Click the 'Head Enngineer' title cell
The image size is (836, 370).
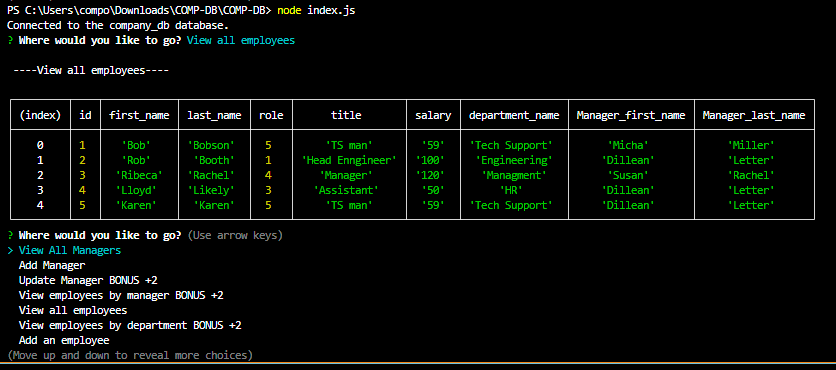pos(349,160)
